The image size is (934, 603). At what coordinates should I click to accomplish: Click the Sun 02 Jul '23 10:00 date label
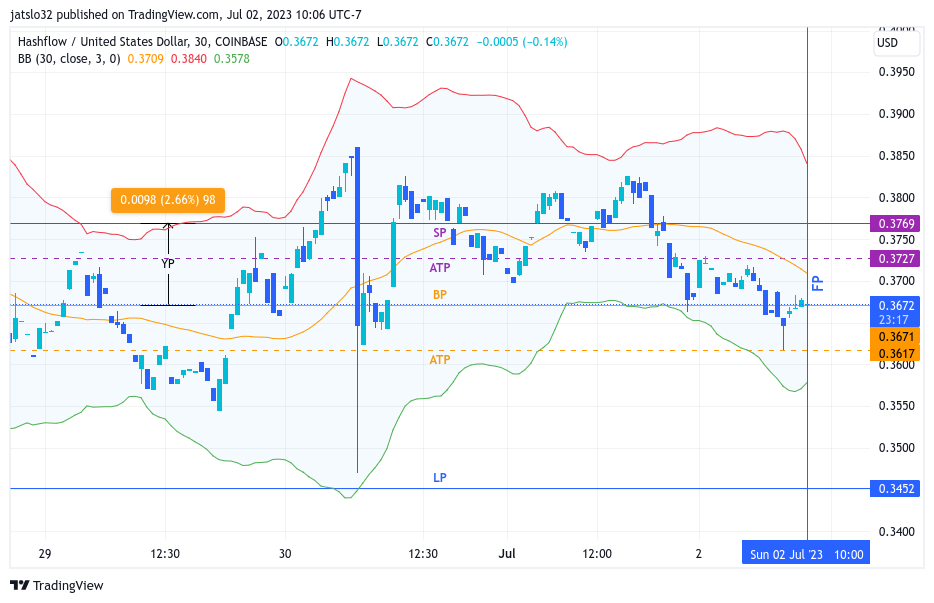tap(806, 554)
